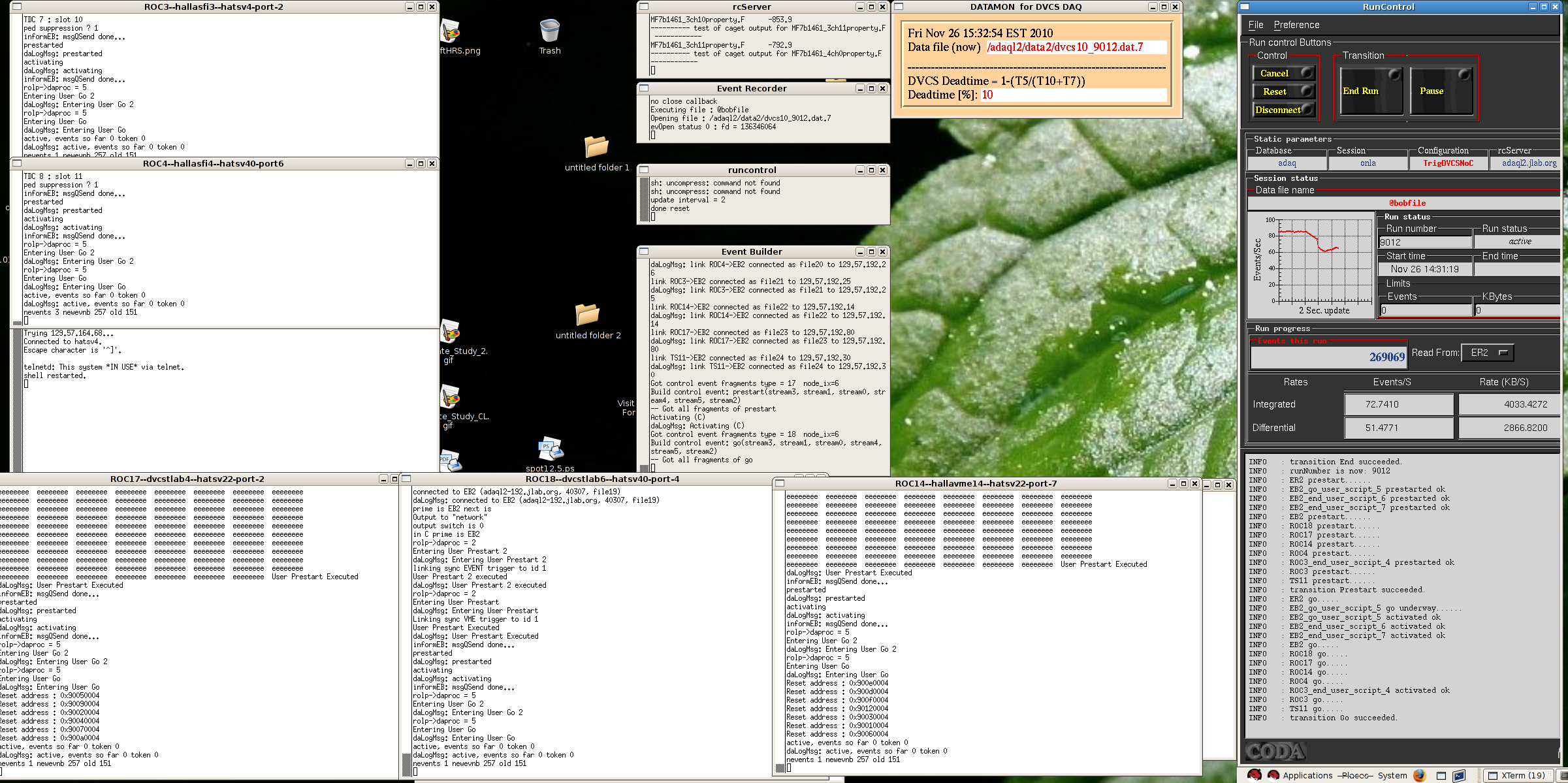This screenshot has height=783, width=1568.
Task: Click the Event Builder window scrollbar
Action: [x=644, y=366]
